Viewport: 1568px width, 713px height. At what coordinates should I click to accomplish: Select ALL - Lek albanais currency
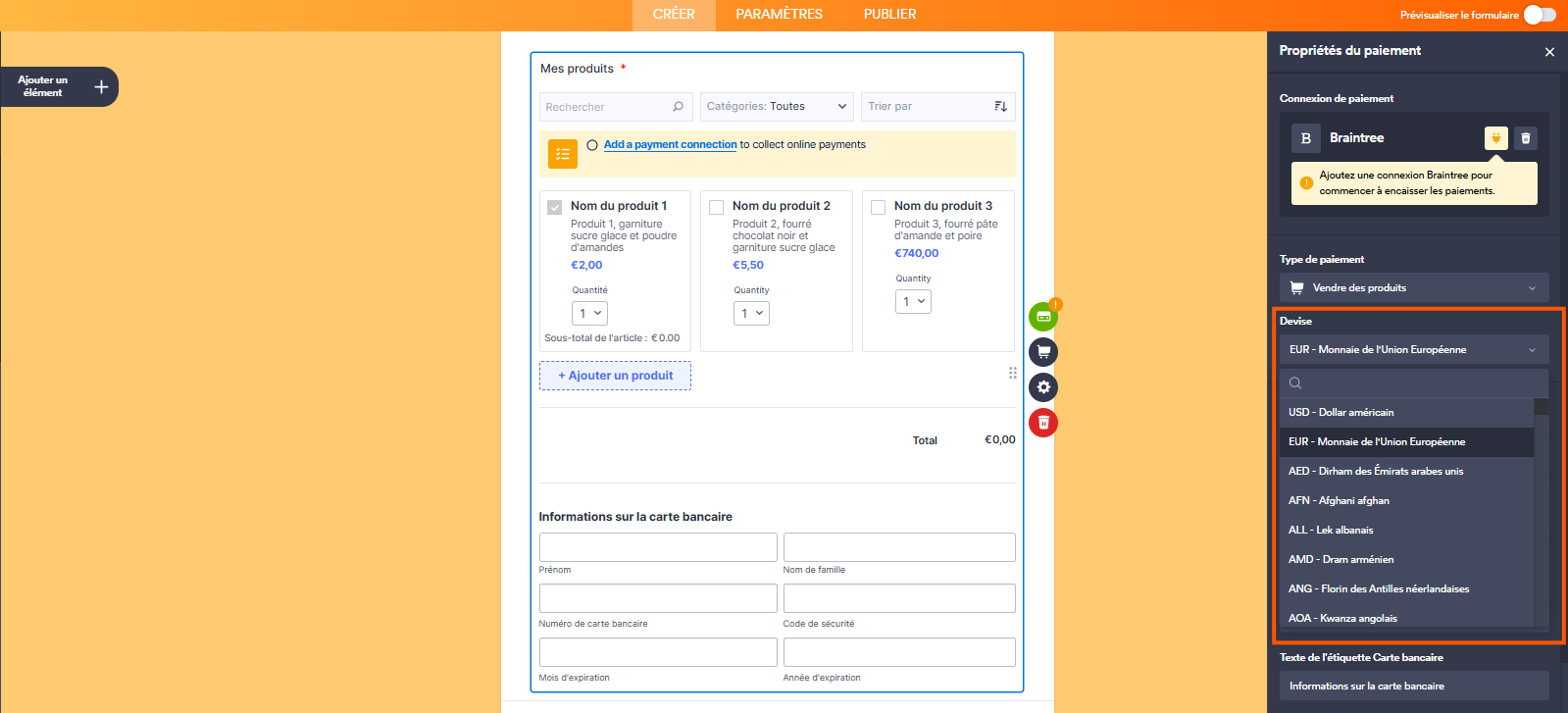1406,530
